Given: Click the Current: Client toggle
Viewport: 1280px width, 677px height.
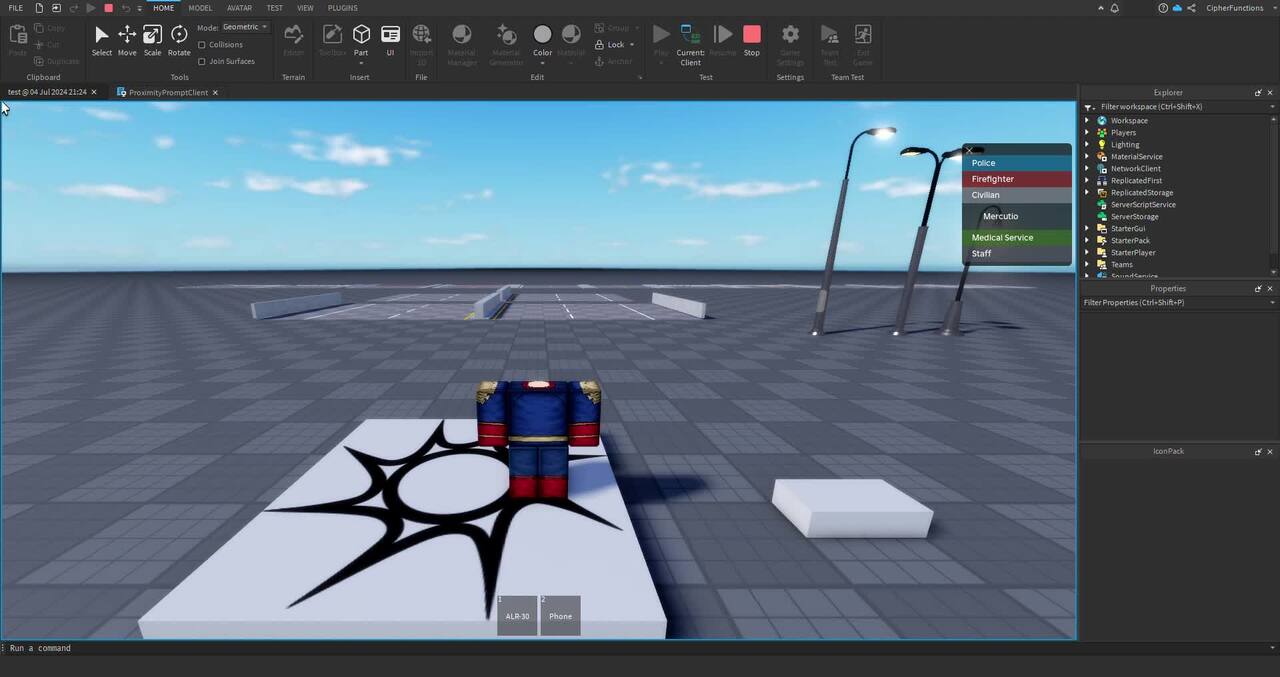Looking at the screenshot, I should [x=691, y=45].
